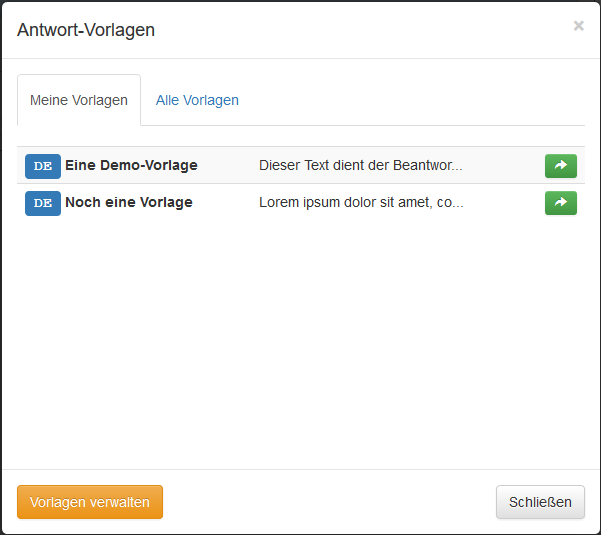
Task: Close the dialog with the X icon
Action: [578, 26]
